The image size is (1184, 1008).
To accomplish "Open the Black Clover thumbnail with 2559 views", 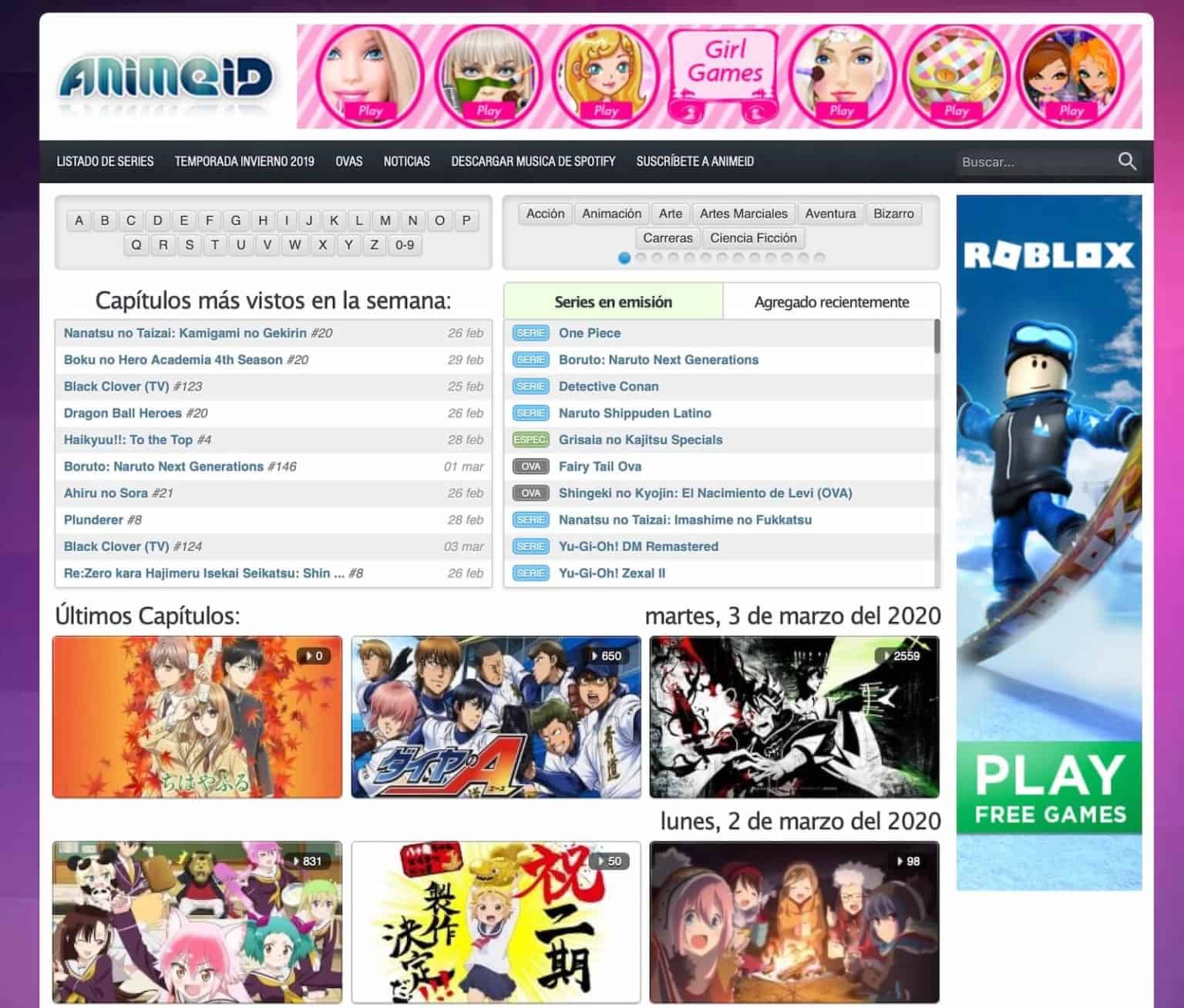I will tap(794, 717).
